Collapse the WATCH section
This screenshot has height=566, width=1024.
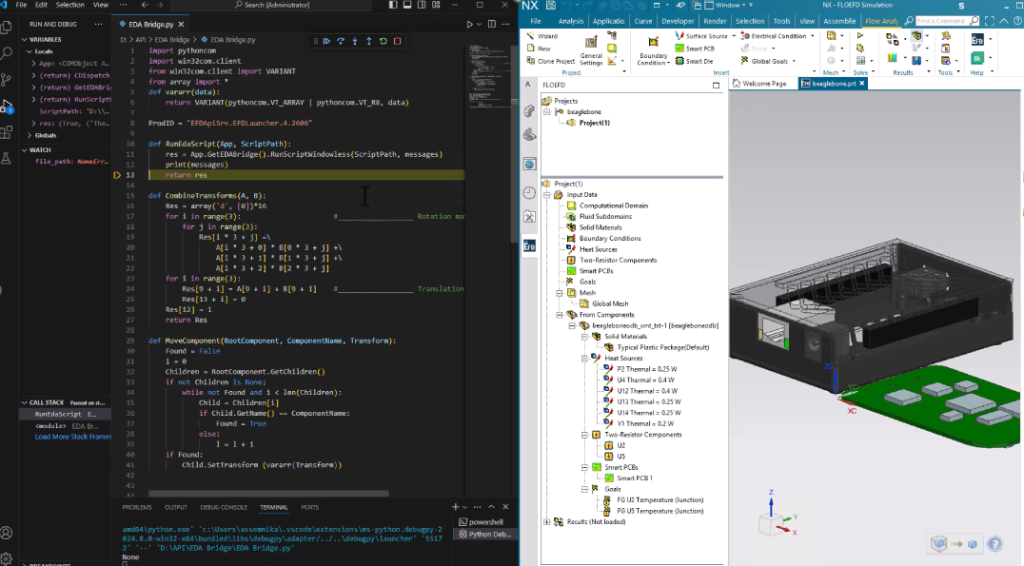[x=24, y=149]
